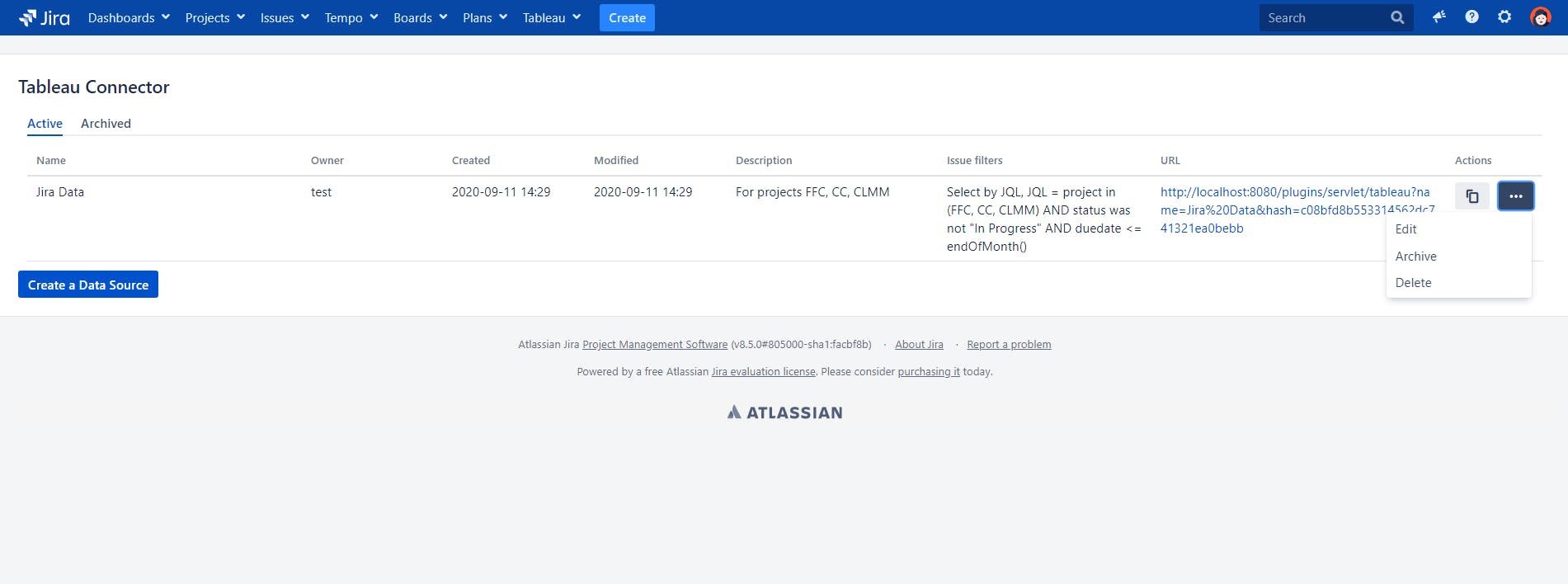Image resolution: width=1568 pixels, height=584 pixels.
Task: Click the Jira logo in the header
Action: 45,17
